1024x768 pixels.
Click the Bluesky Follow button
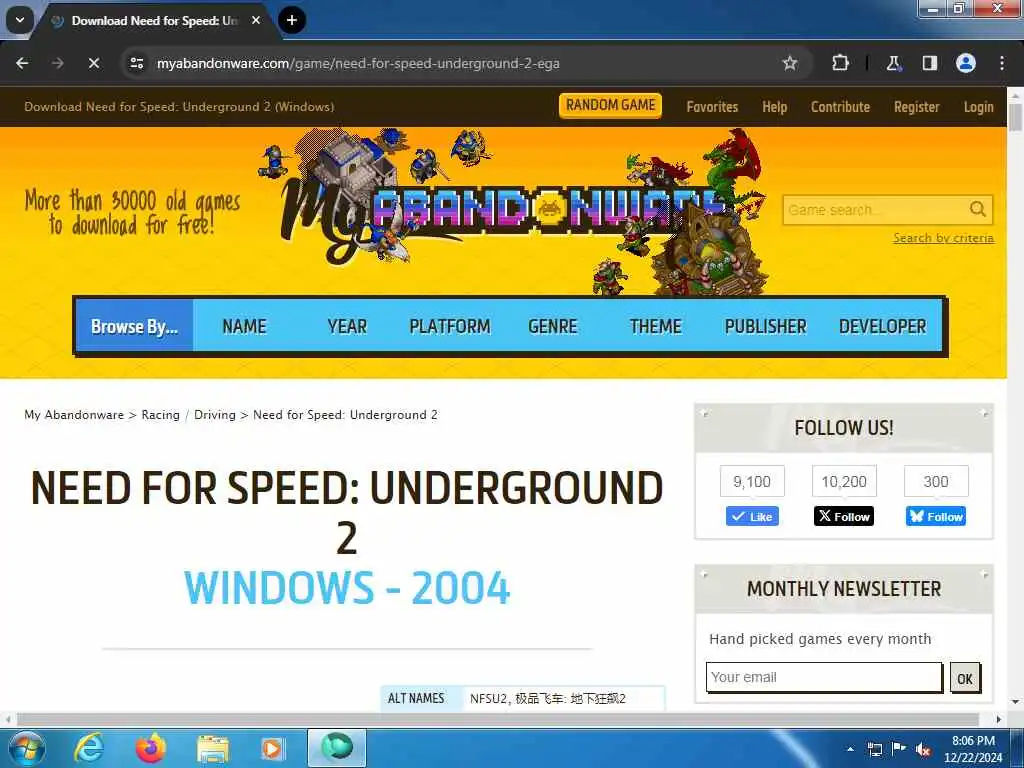coord(936,517)
